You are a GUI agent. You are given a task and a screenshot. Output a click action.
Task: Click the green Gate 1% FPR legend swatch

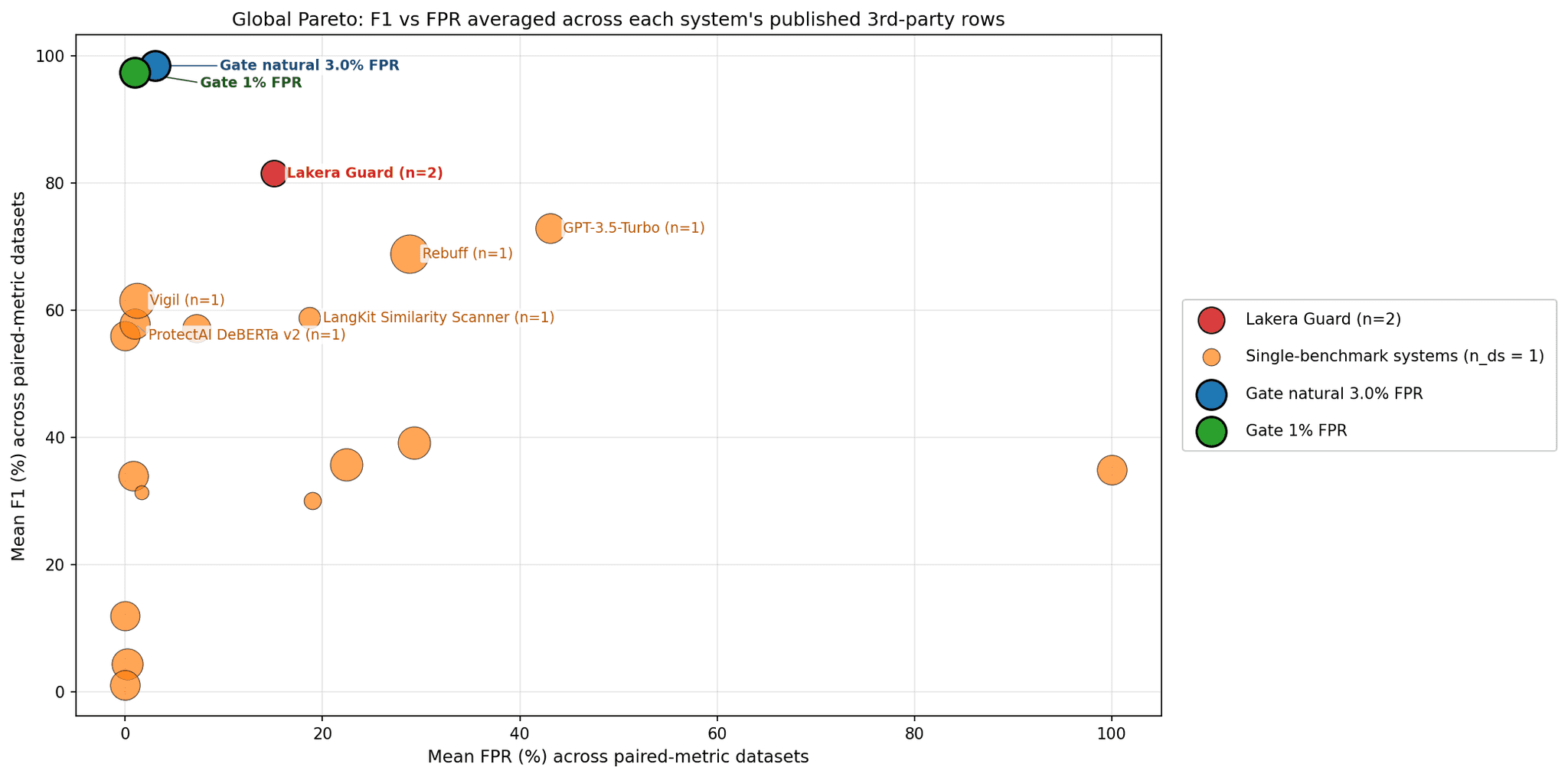click(x=1211, y=431)
